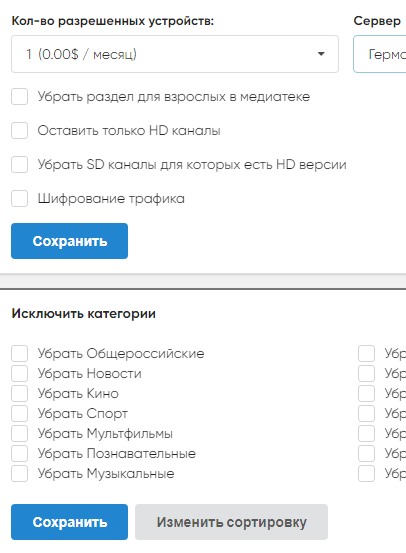Viewport: 406px width, 553px height.
Task: Enable Шифрование трафика checkbox
Action: (19, 199)
